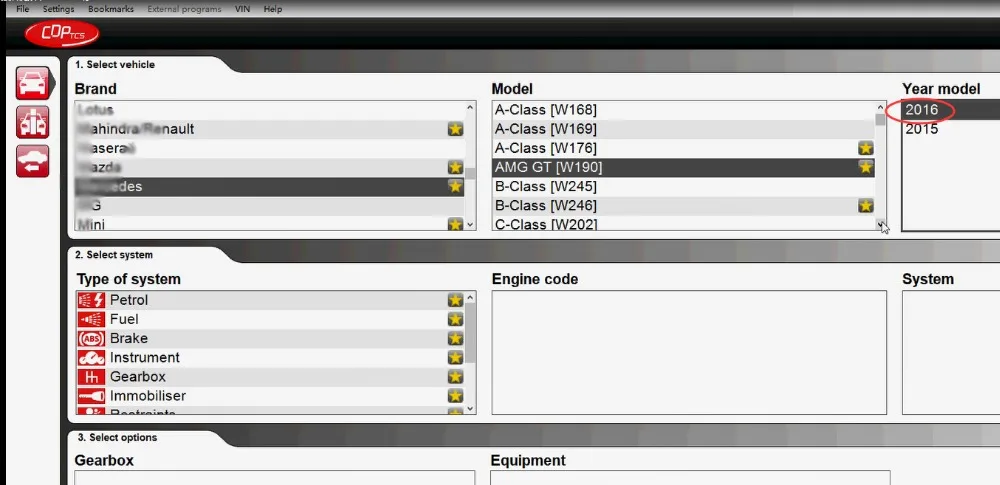Select Mini in the Brand list
This screenshot has height=485, width=1000.
(270, 223)
